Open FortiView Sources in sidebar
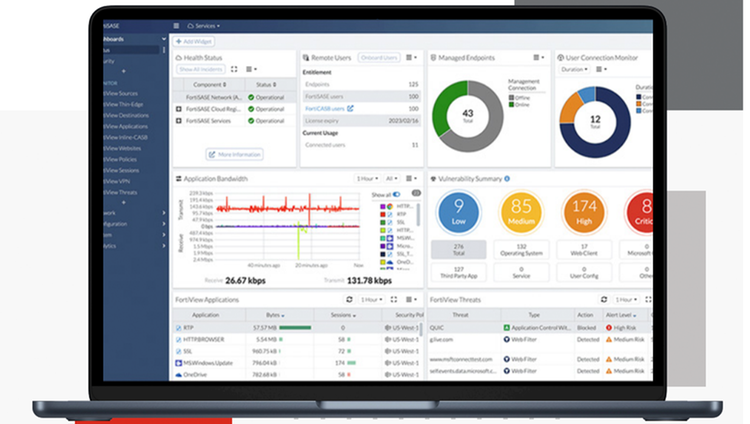Image resolution: width=750 pixels, height=424 pixels. [x=122, y=93]
